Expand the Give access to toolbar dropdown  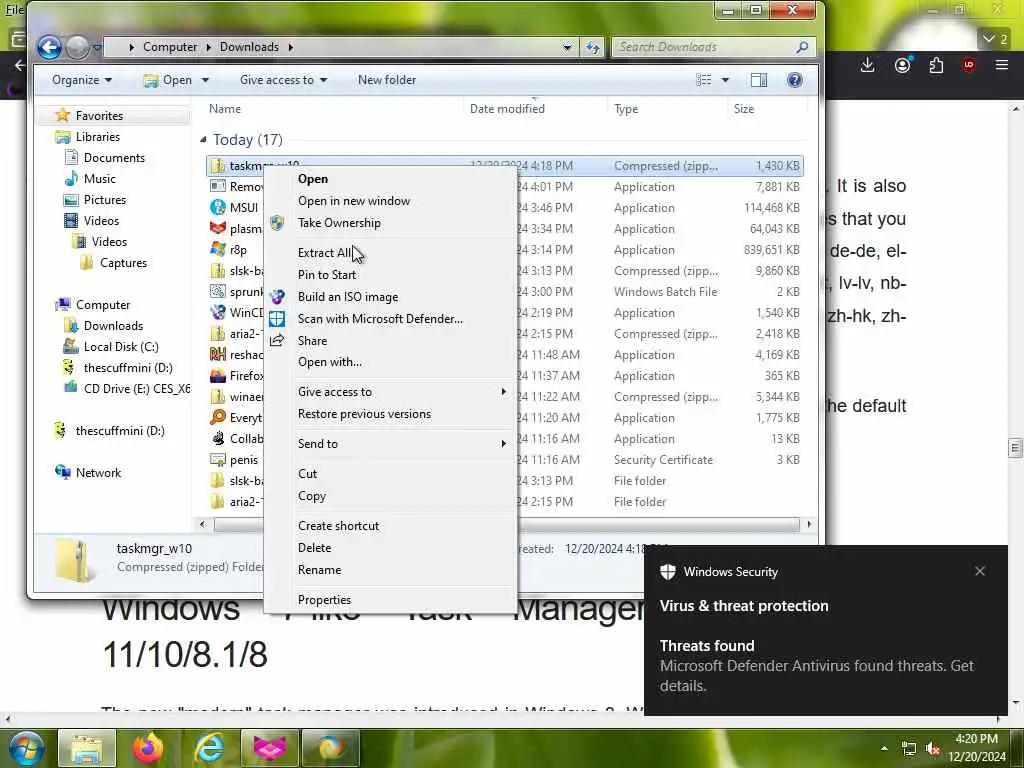tap(283, 80)
